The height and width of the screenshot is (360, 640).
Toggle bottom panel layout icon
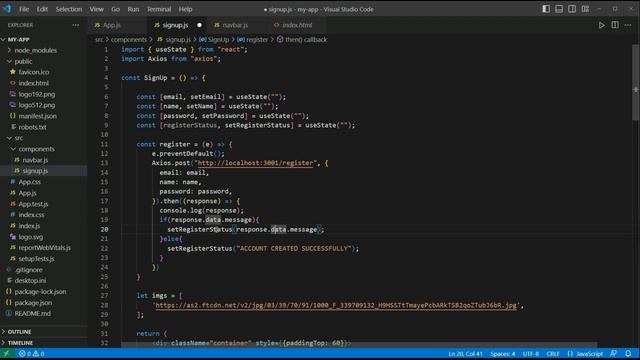tap(559, 9)
